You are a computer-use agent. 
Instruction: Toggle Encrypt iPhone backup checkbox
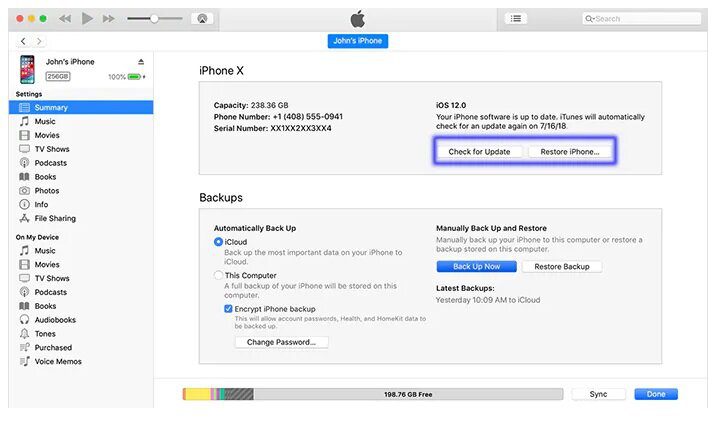click(228, 309)
